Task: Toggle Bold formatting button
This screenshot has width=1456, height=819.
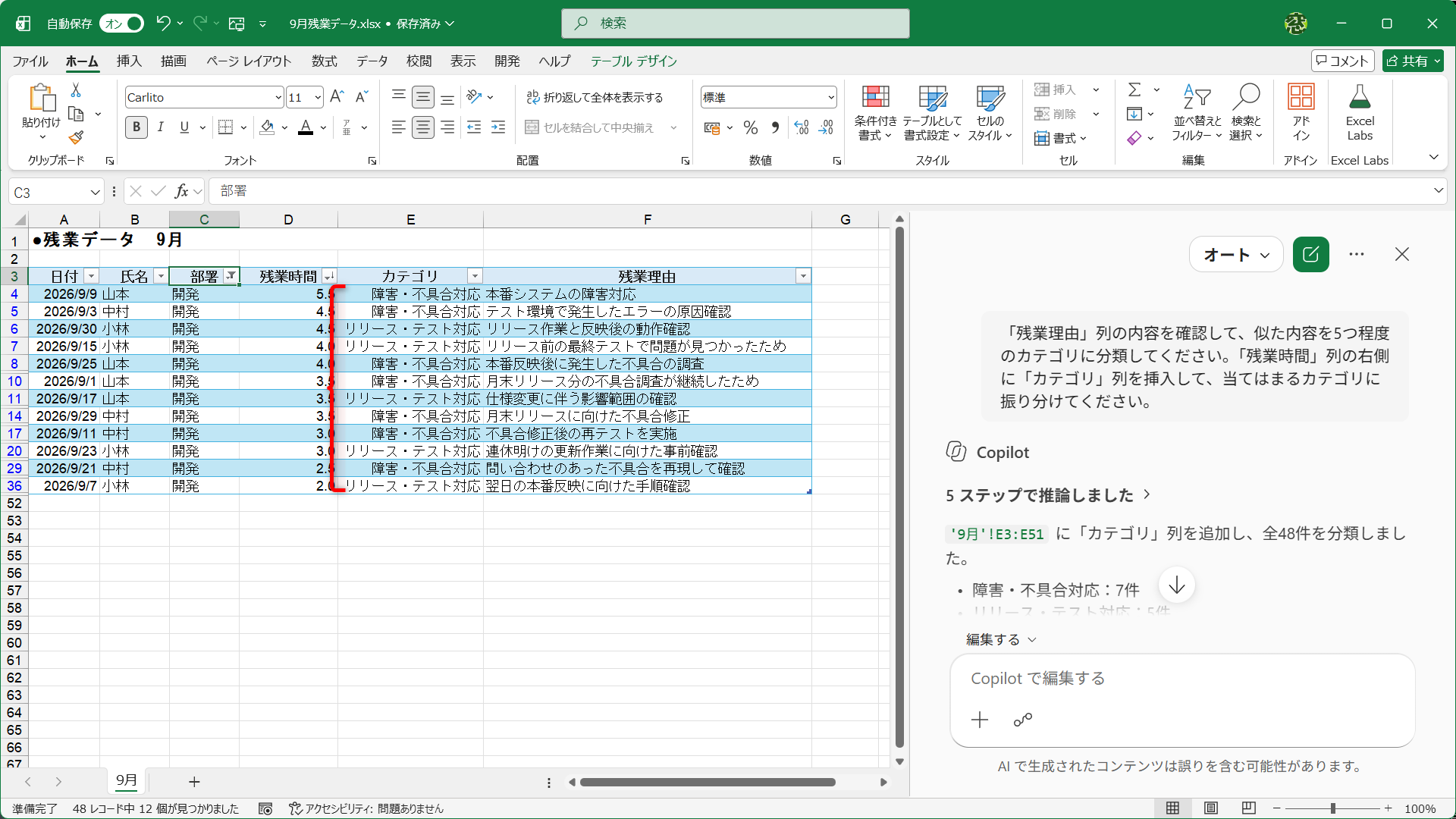Action: 136,127
